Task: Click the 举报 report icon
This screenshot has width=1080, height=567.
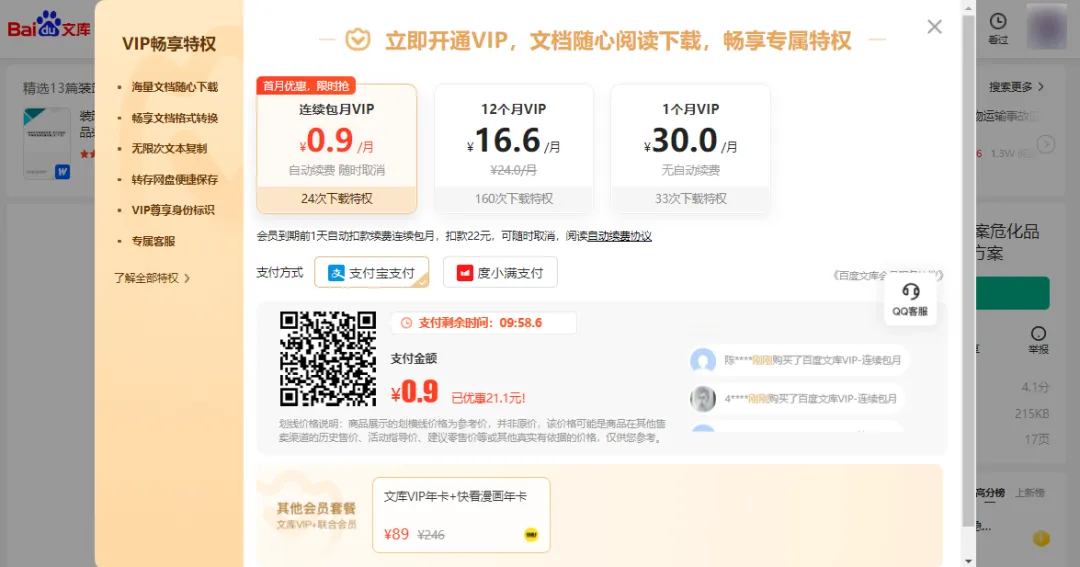Action: point(1038,333)
